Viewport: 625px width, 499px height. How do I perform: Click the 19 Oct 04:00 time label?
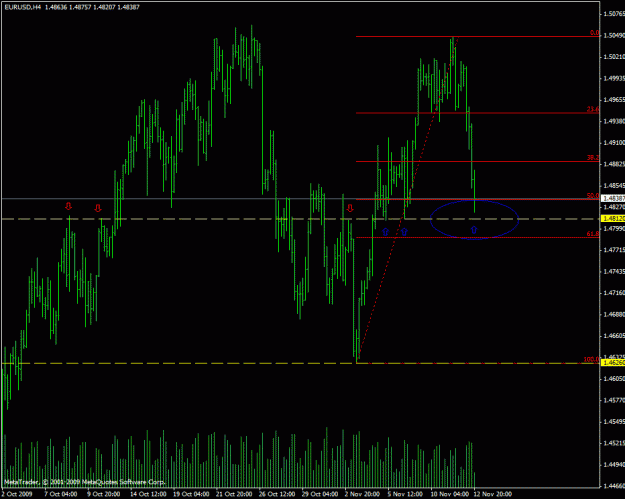coord(191,494)
